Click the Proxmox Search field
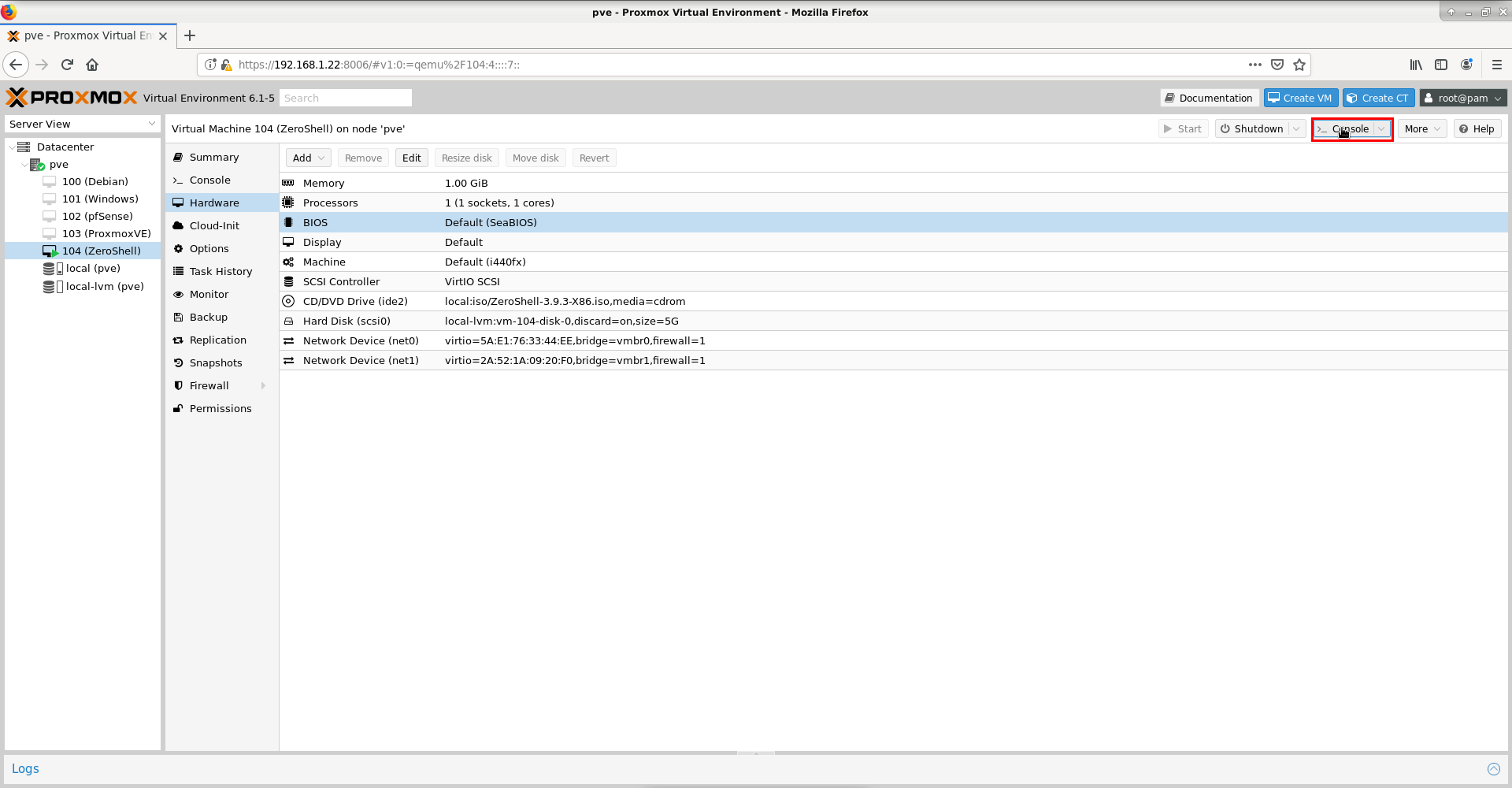The height and width of the screenshot is (788, 1512). tap(345, 98)
